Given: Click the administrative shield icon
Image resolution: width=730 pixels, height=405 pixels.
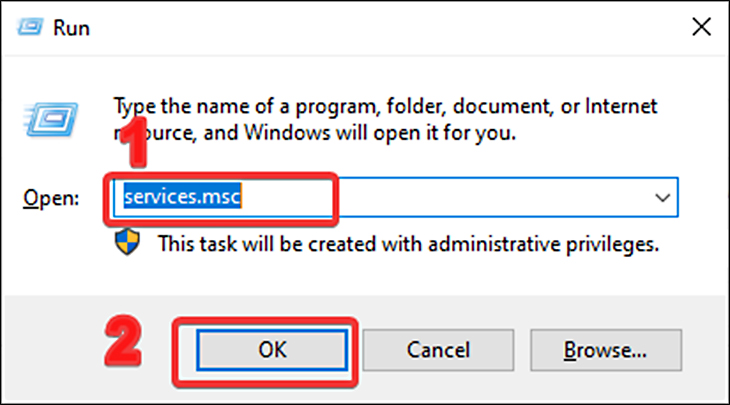Looking at the screenshot, I should coord(127,242).
